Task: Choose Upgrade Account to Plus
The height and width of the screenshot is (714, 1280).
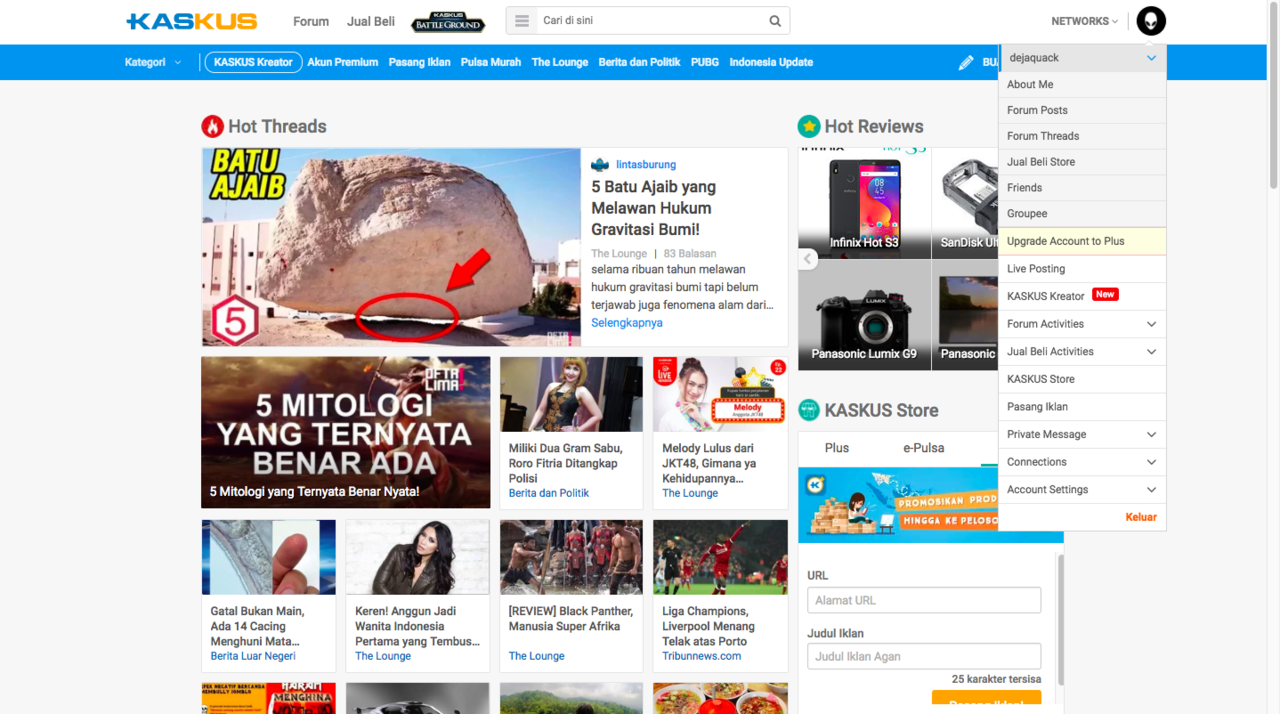Action: [x=1082, y=241]
